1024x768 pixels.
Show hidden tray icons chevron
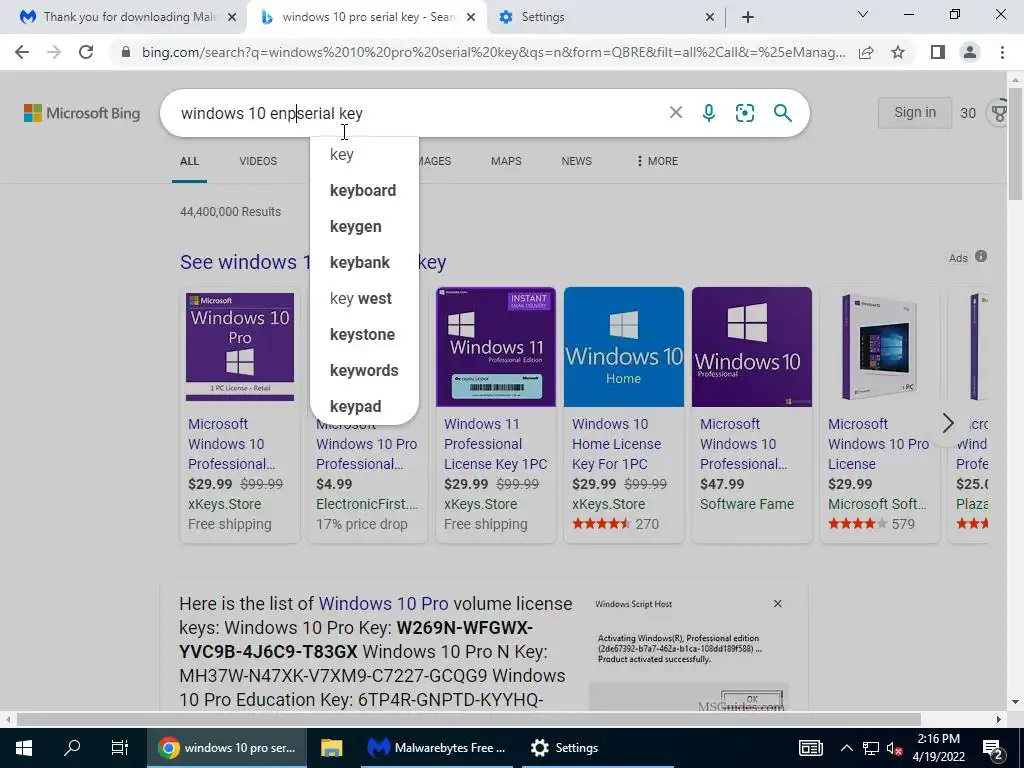[x=846, y=748]
